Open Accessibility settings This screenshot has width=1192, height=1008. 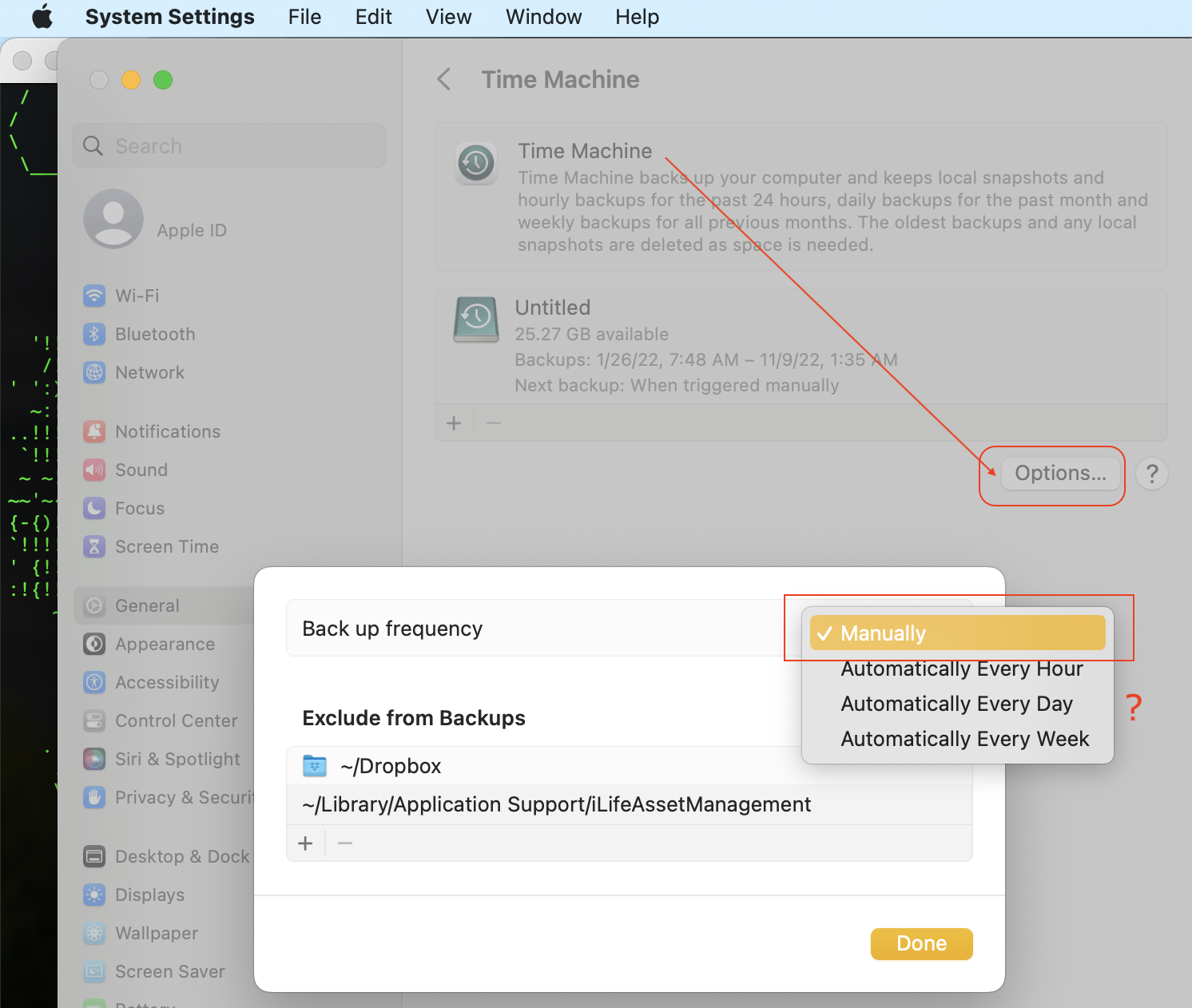167,682
